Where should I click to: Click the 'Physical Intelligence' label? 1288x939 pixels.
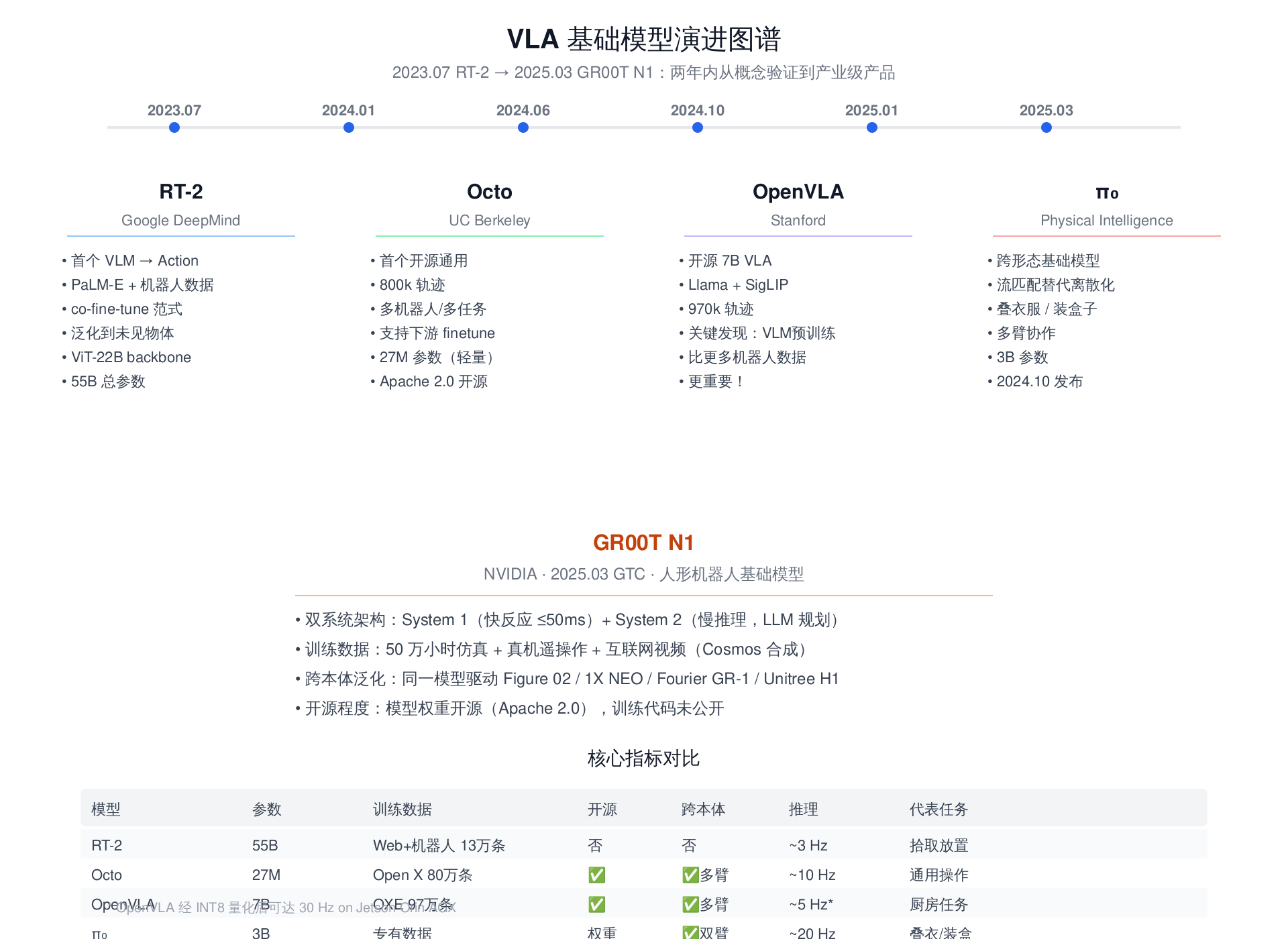coord(1107,221)
